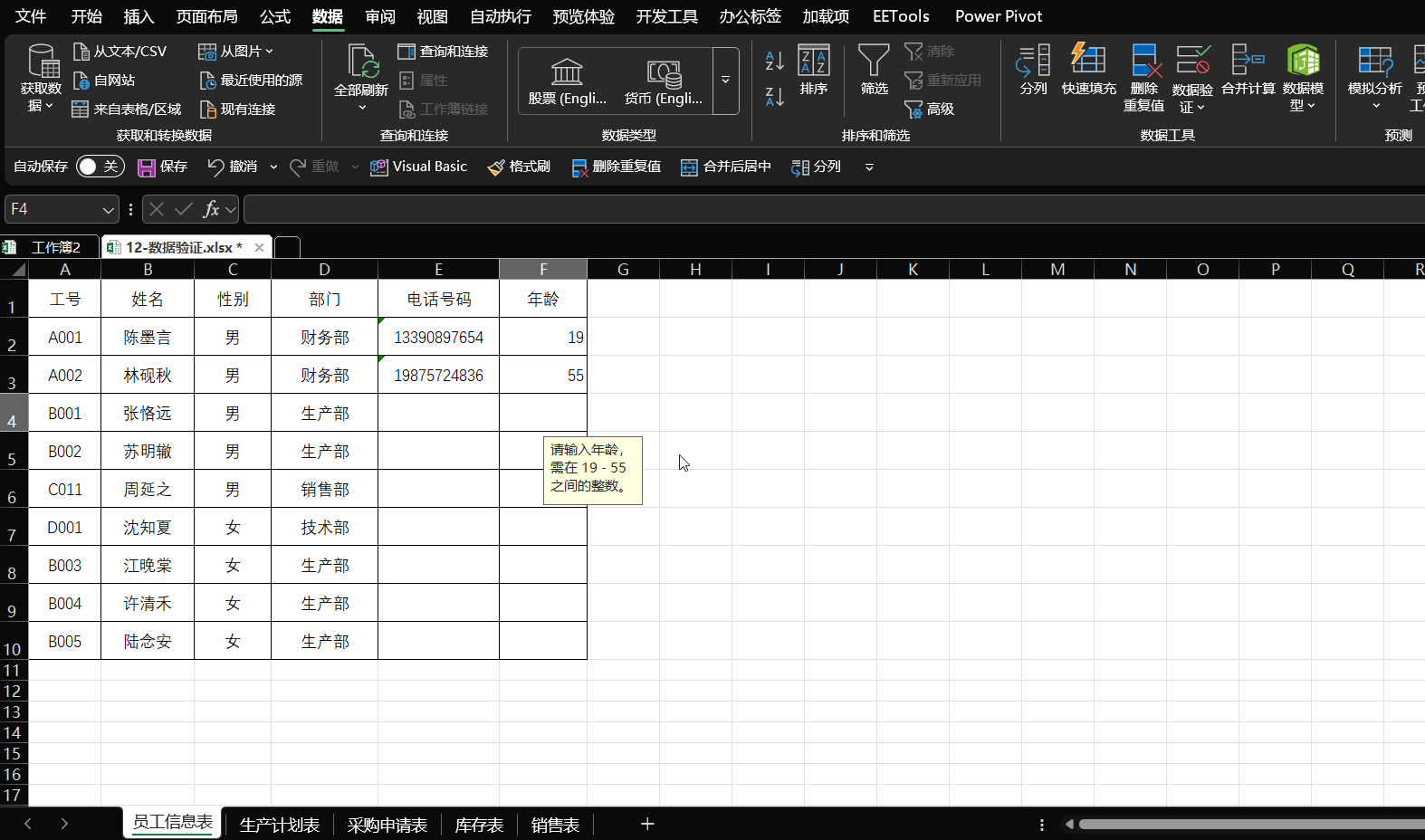Expand the 从图片 dropdown
This screenshot has height=840, width=1425.
pos(270,52)
